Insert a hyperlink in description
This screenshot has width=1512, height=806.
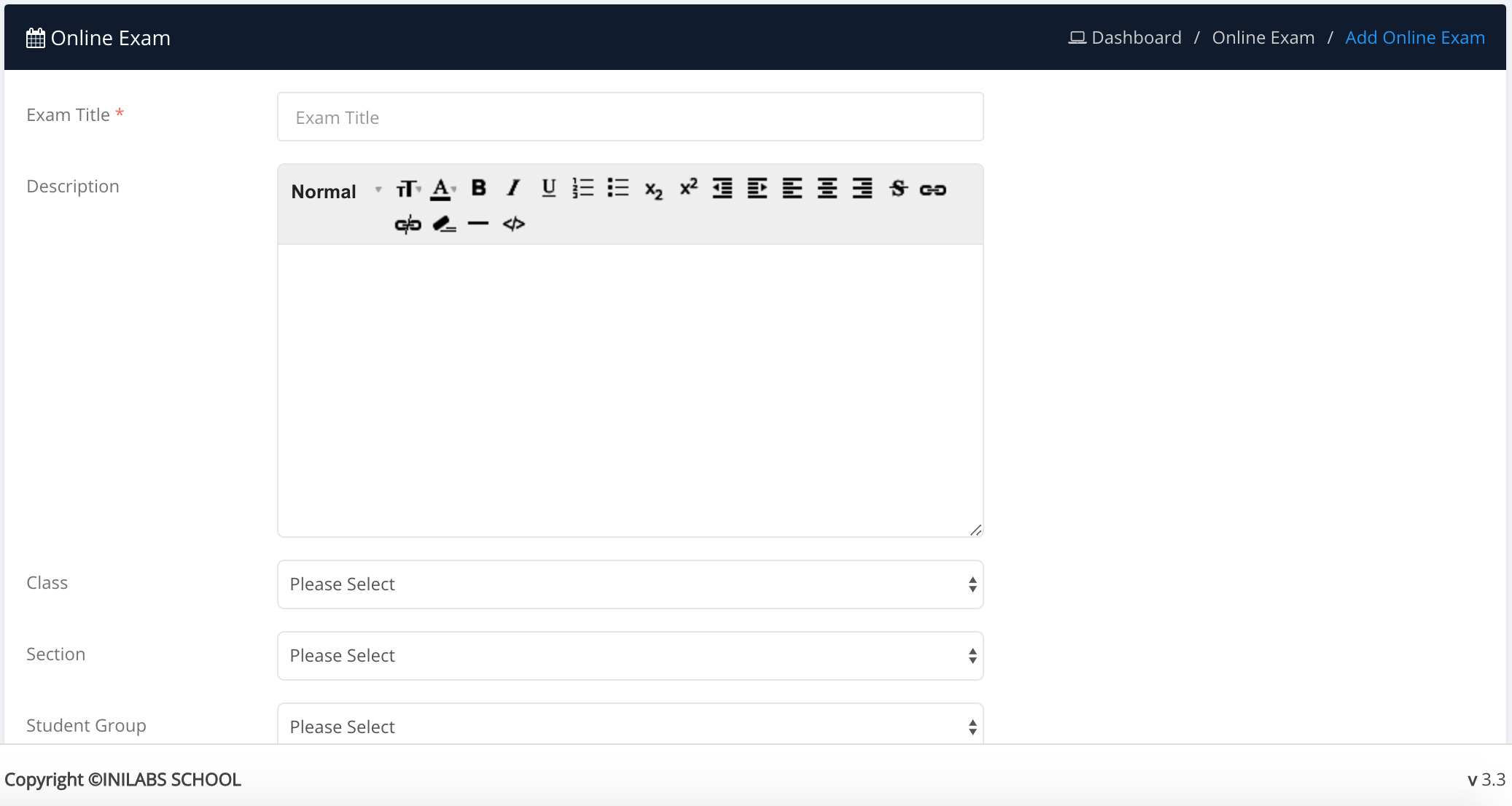coord(932,189)
